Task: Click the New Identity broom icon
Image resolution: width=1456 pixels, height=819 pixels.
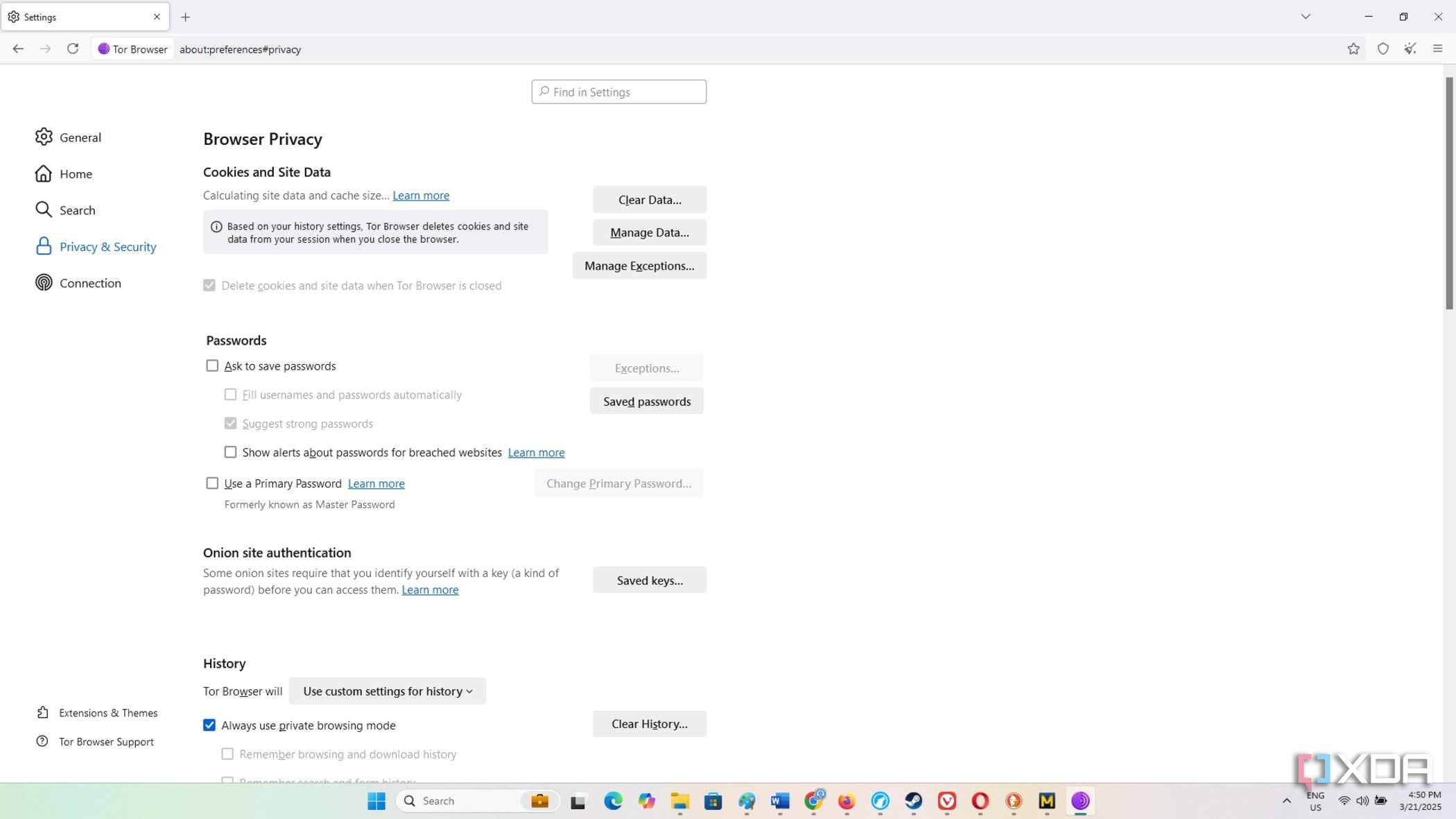Action: (1410, 49)
